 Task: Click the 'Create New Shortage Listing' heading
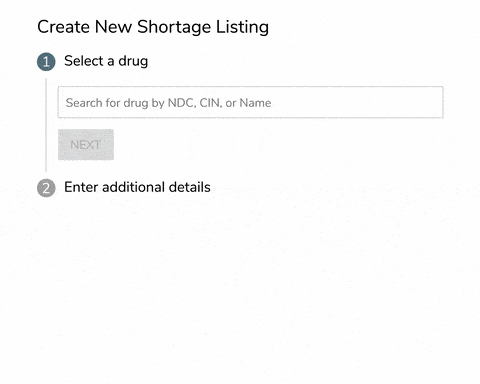point(153,27)
